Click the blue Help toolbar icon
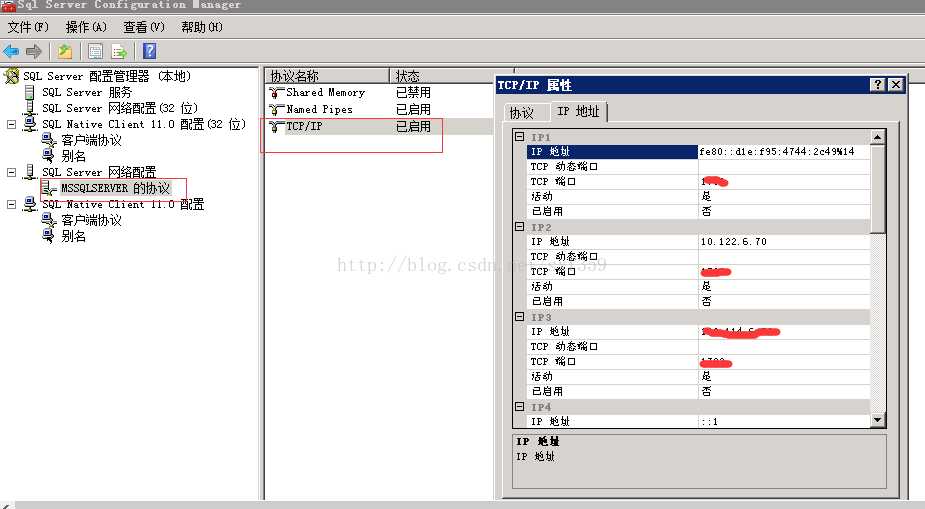Image resolution: width=925 pixels, height=509 pixels. click(x=150, y=51)
